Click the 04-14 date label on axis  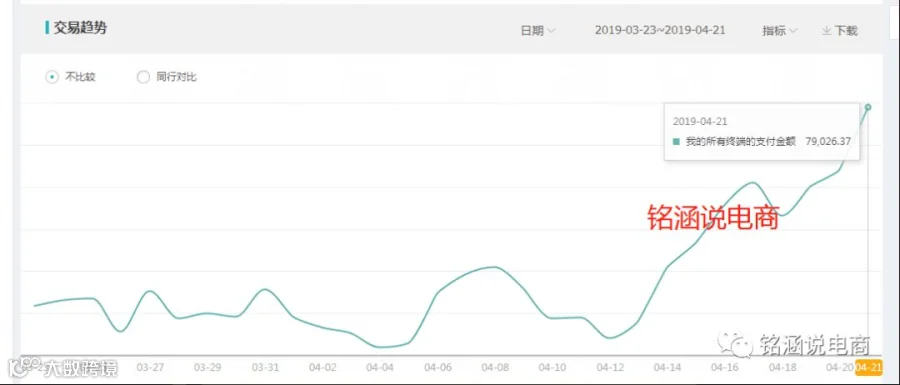pyautogui.click(x=668, y=367)
